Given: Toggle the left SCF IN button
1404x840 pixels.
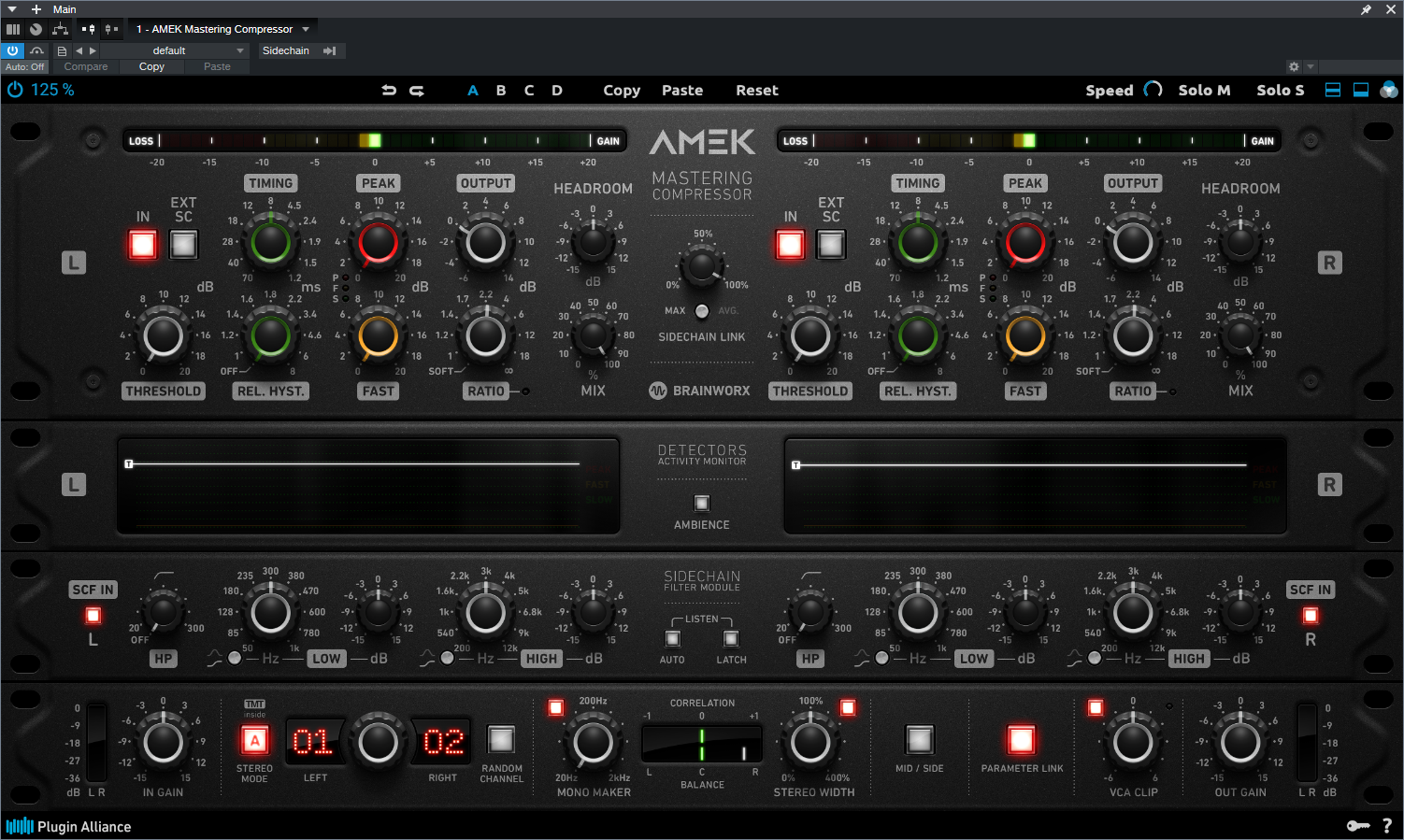Looking at the screenshot, I should pos(93,615).
